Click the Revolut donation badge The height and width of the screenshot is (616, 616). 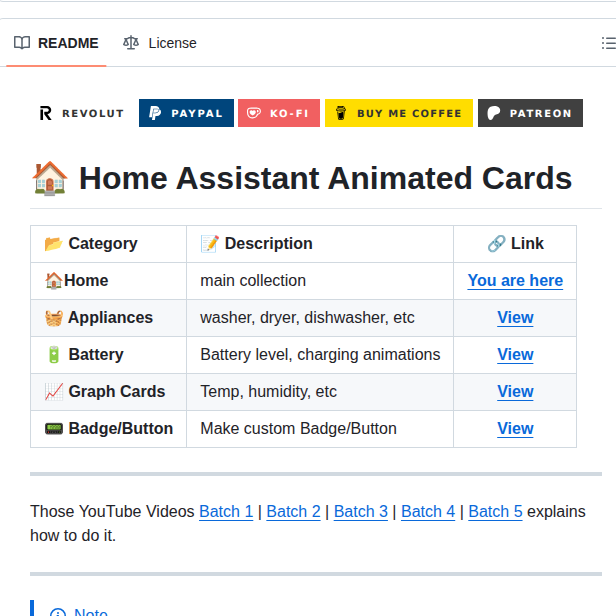click(x=82, y=113)
